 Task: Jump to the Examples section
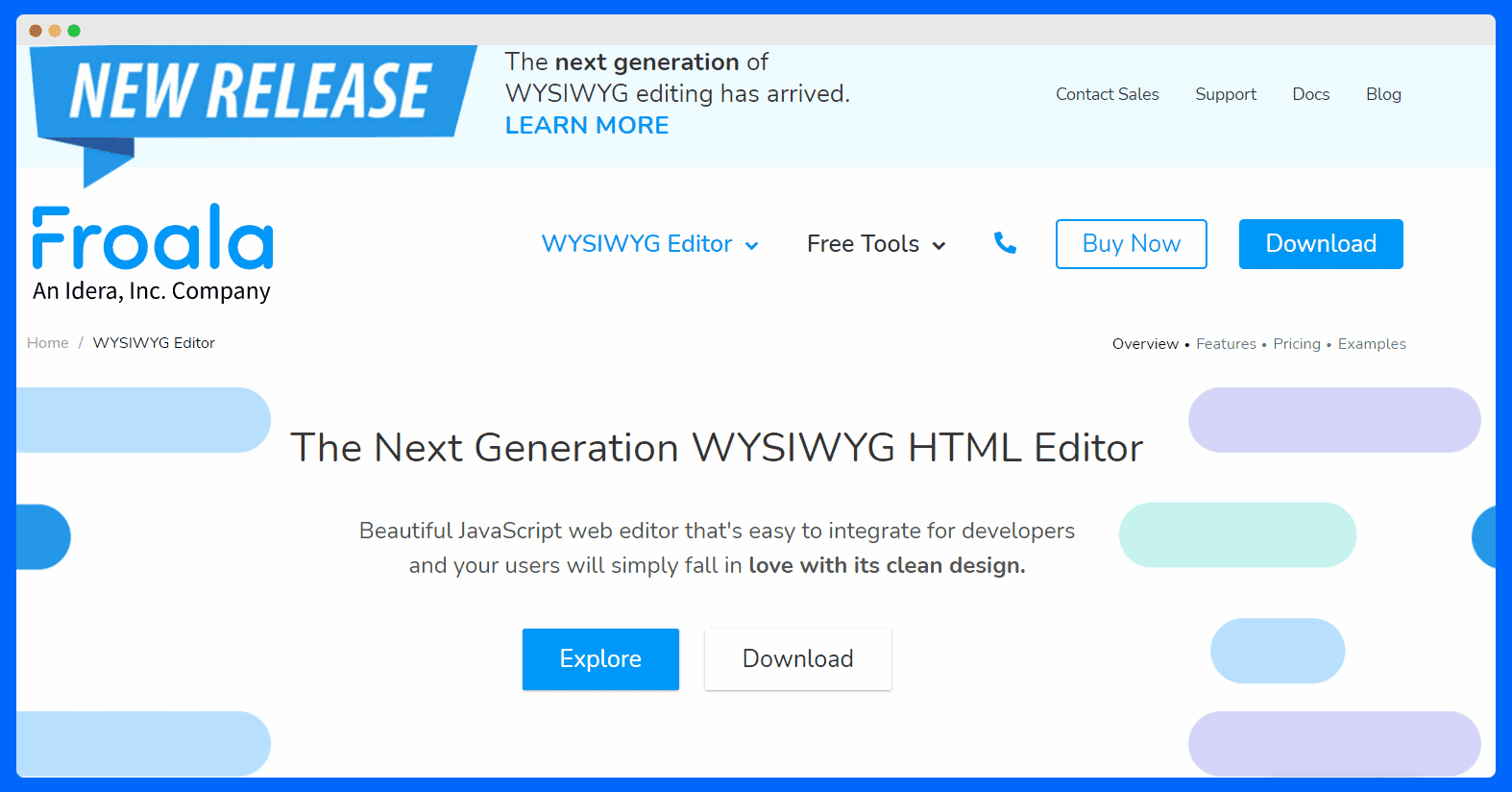[1372, 344]
